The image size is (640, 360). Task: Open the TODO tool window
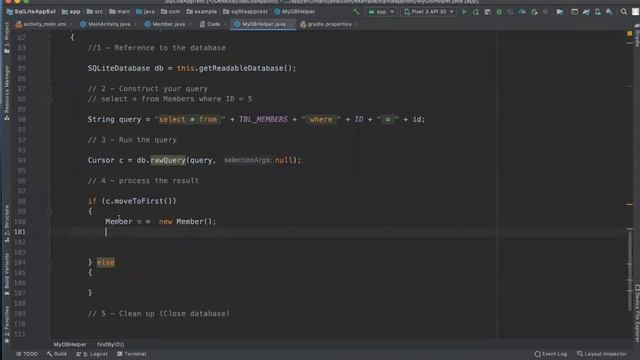coord(27,354)
